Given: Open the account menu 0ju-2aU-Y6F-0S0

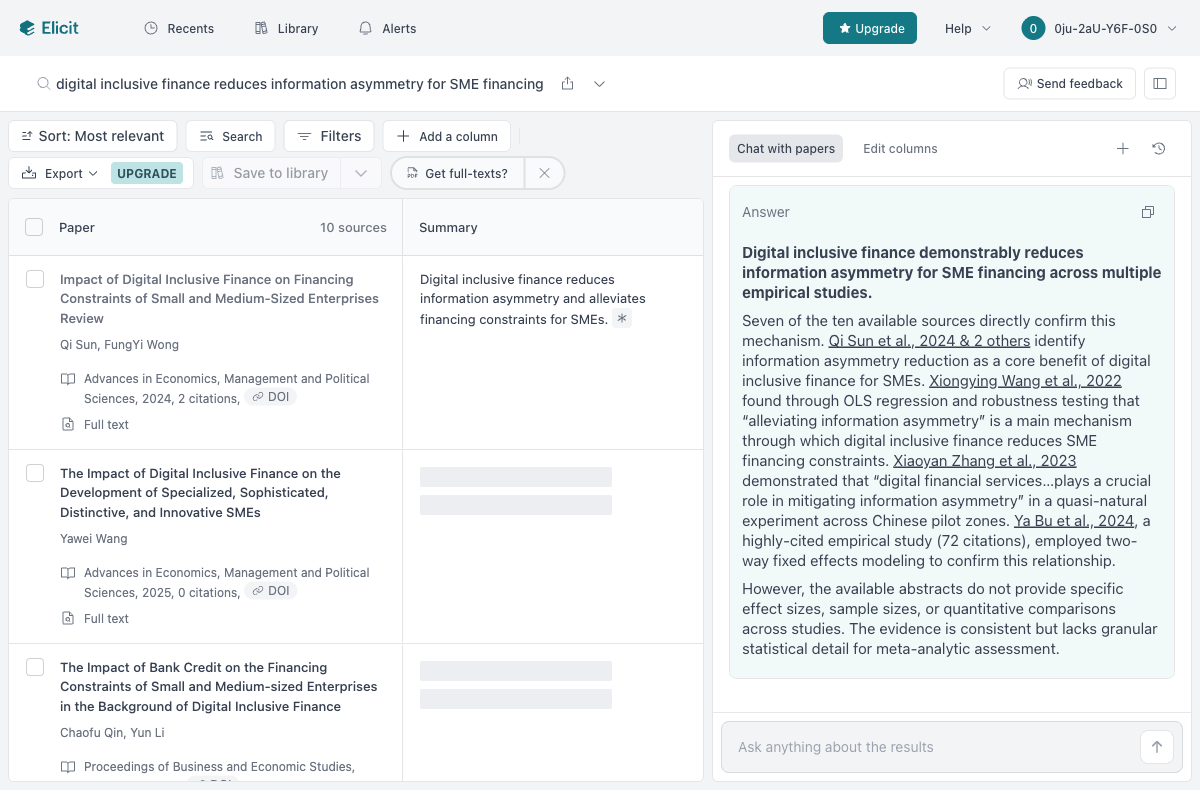Looking at the screenshot, I should 1100,28.
